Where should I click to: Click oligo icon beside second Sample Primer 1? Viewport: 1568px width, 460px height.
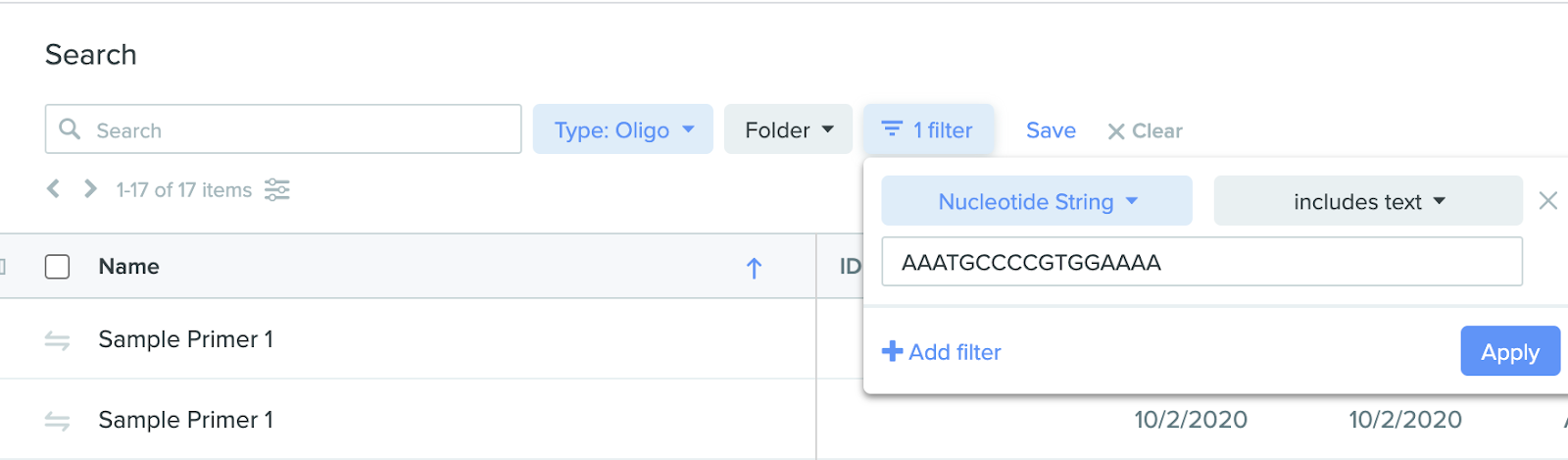pyautogui.click(x=57, y=421)
